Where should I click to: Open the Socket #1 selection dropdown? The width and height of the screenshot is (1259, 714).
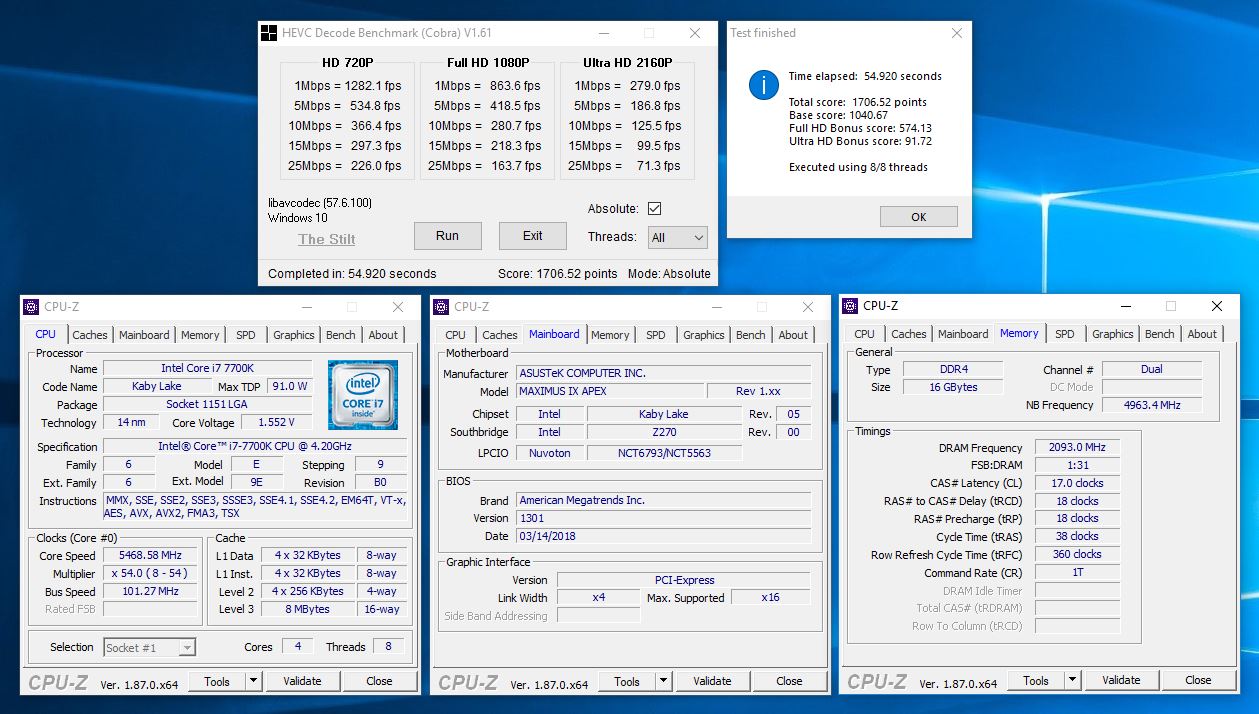(150, 648)
